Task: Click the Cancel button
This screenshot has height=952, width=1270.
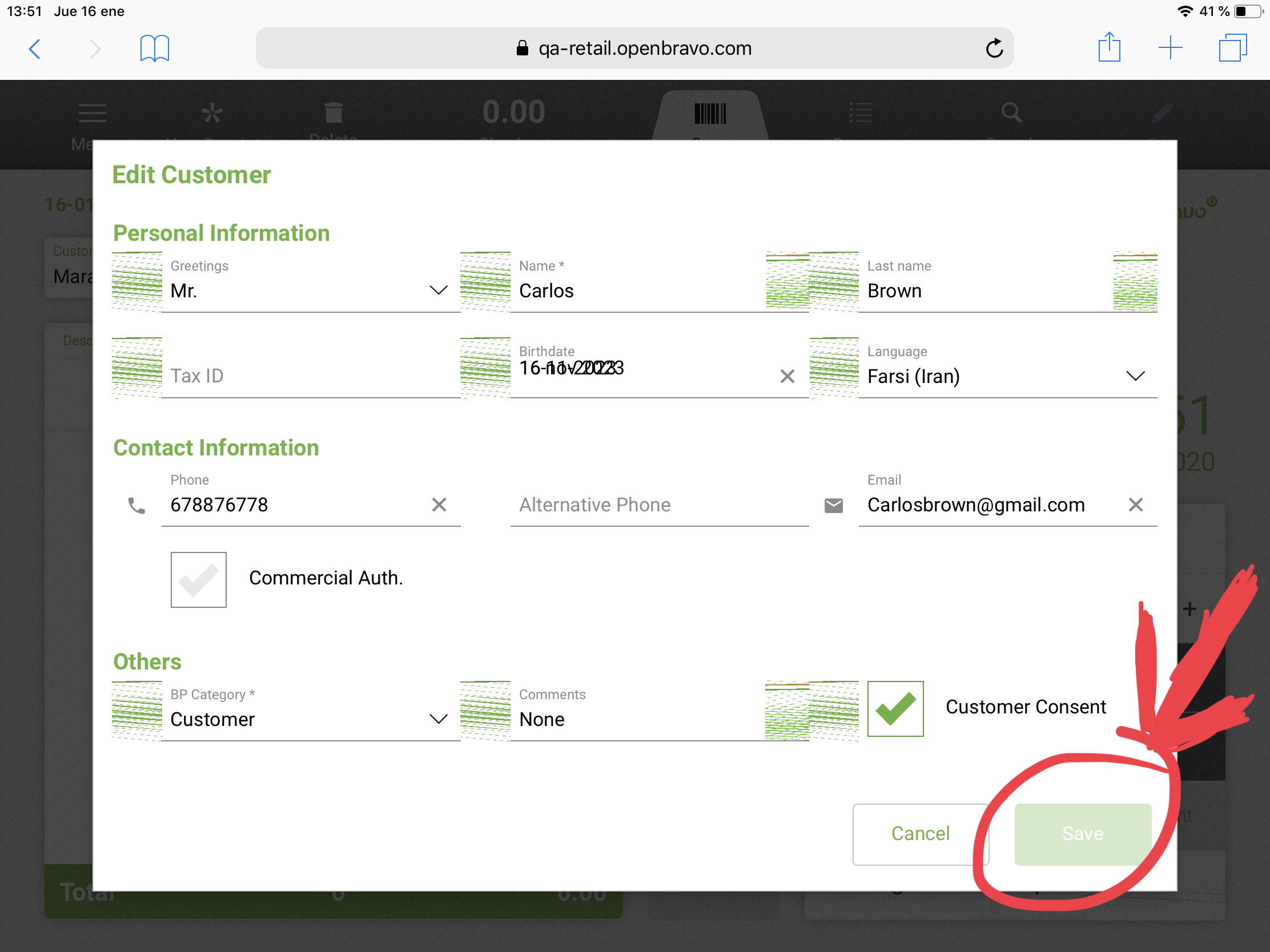Action: [920, 833]
